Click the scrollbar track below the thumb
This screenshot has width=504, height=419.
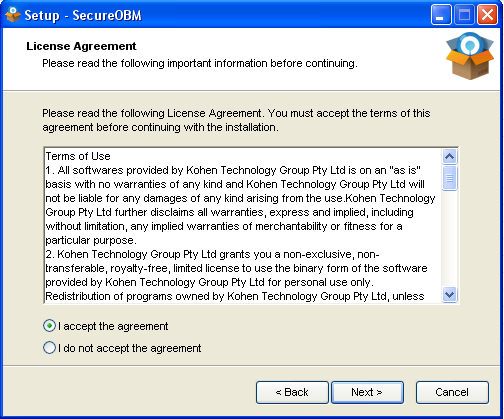449,239
